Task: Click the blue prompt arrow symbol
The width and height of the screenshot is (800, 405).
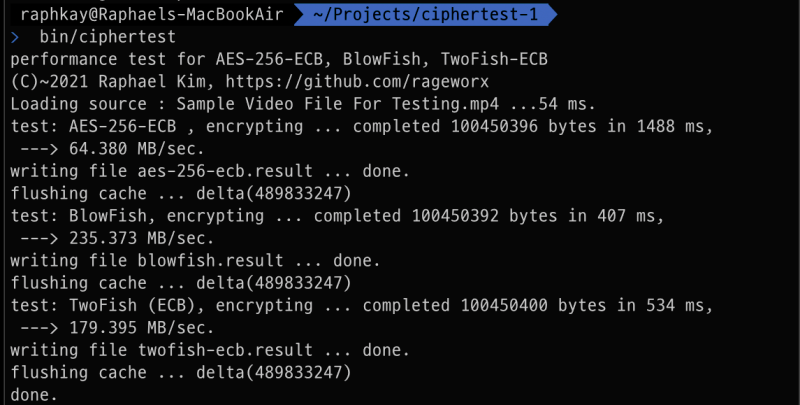Action: pos(14,37)
